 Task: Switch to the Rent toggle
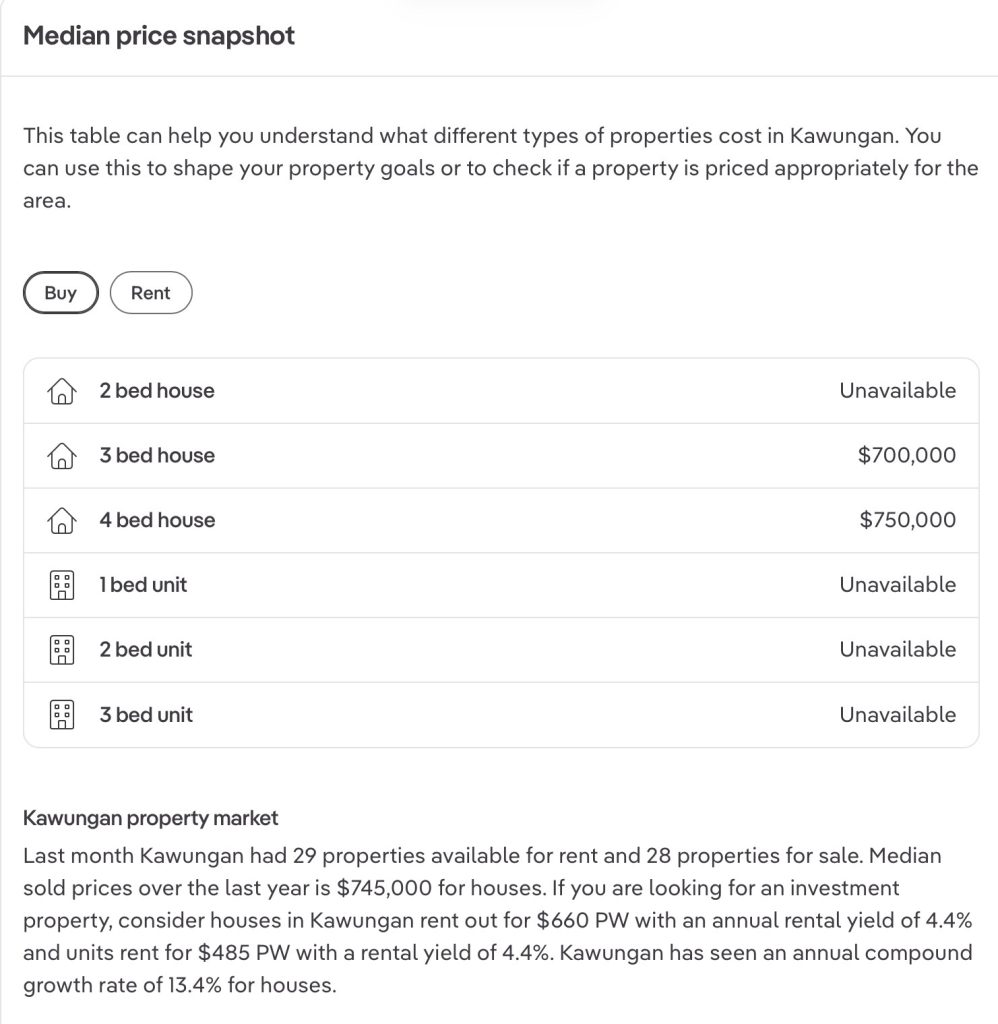150,293
